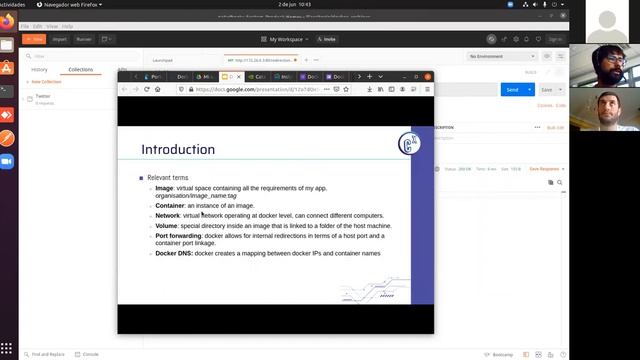Click Postman sync status icon

[491, 39]
